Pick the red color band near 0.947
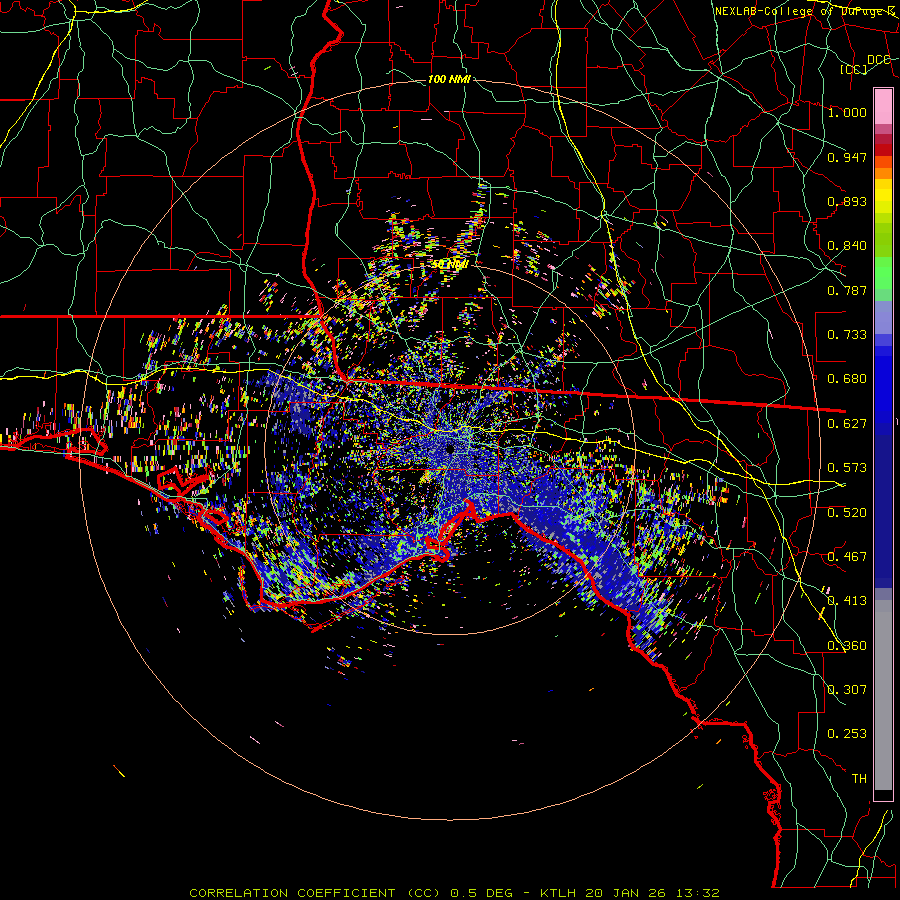Viewport: 900px width, 900px height. (883, 150)
